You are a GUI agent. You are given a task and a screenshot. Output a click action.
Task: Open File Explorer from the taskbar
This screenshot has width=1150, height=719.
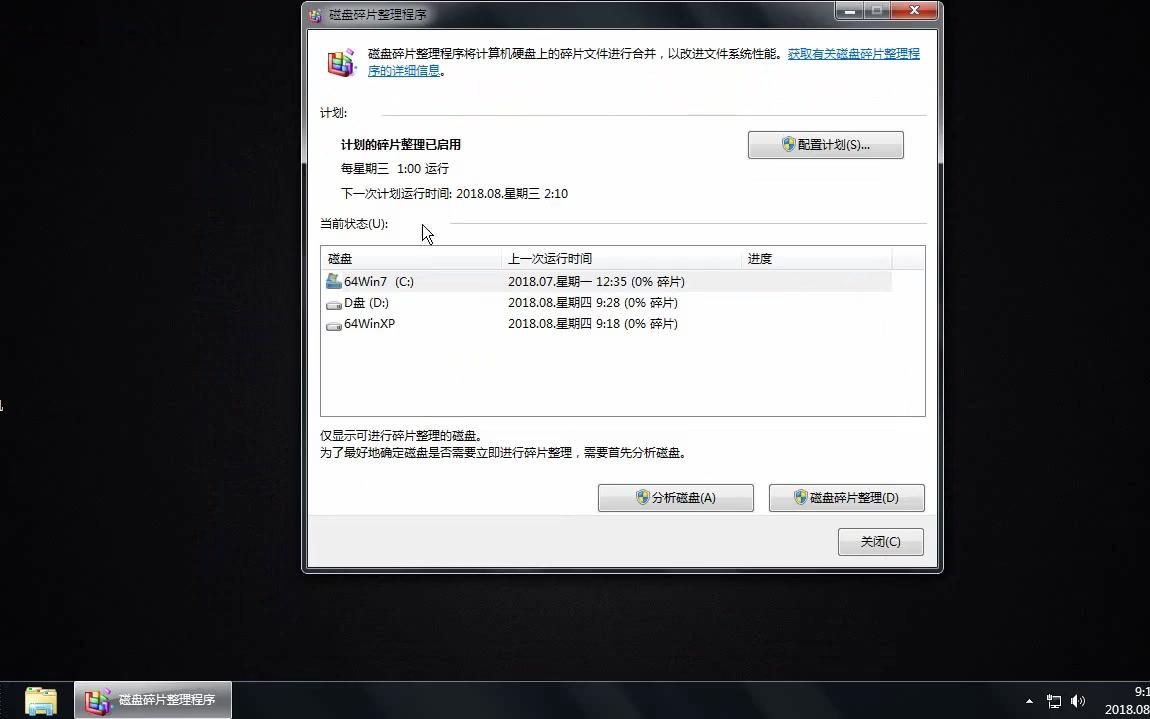tap(39, 700)
